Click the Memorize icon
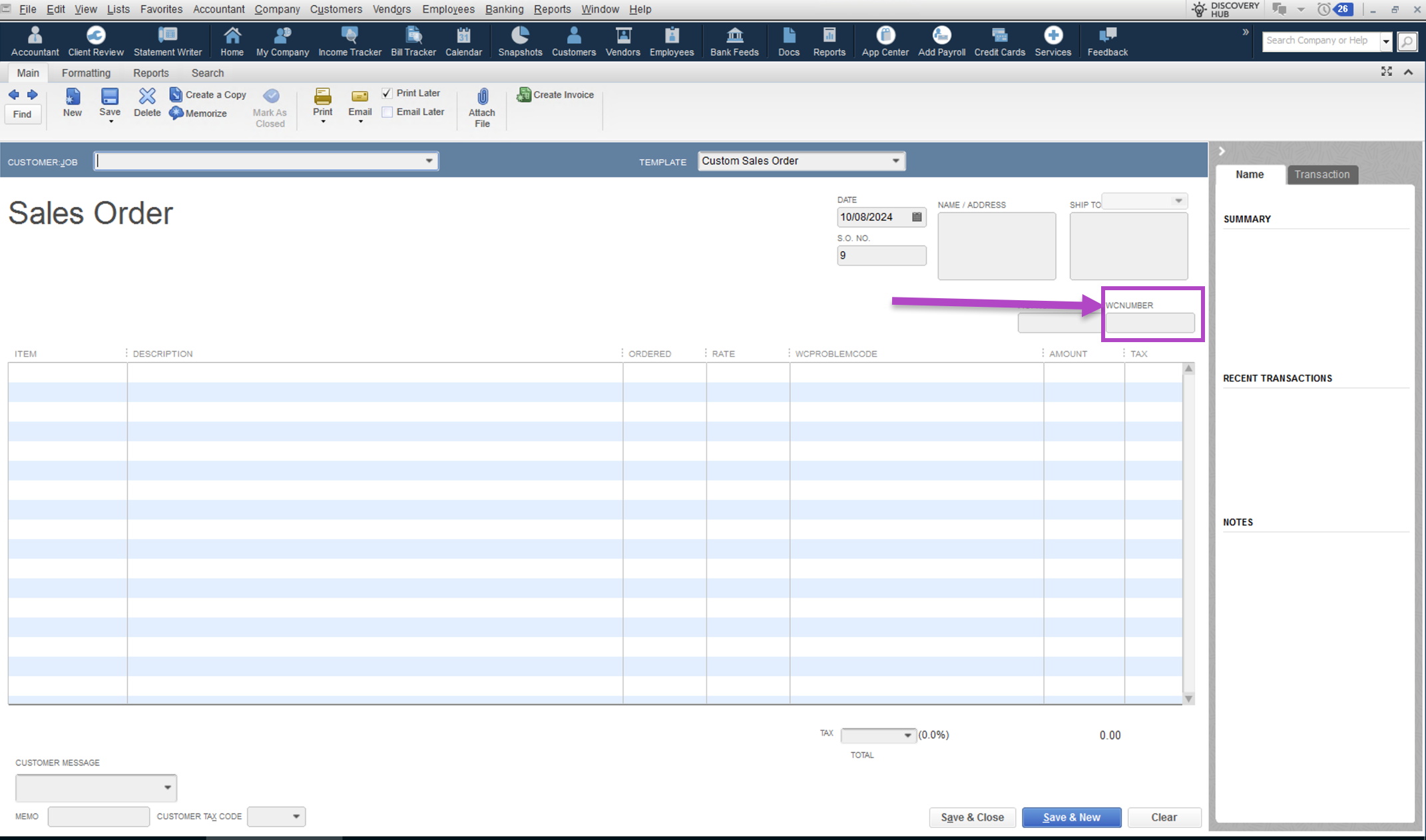The width and height of the screenshot is (1426, 840). [x=176, y=113]
